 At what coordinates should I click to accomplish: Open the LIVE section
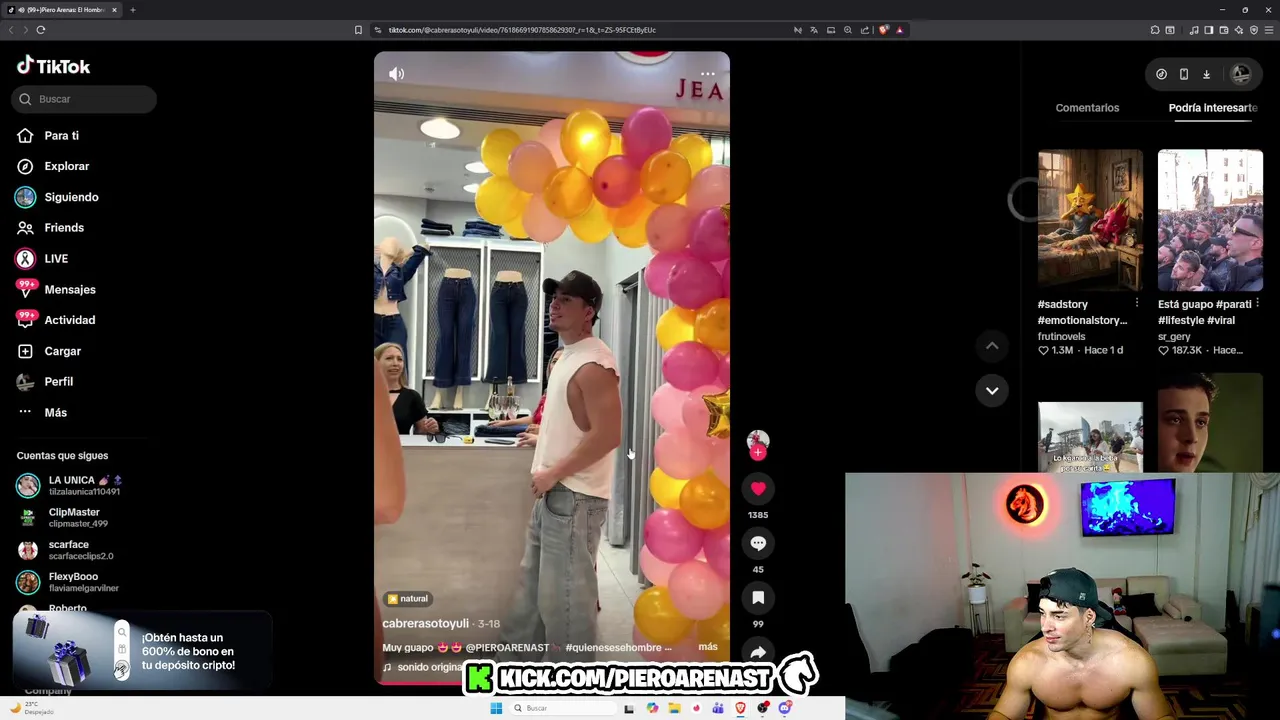[56, 259]
